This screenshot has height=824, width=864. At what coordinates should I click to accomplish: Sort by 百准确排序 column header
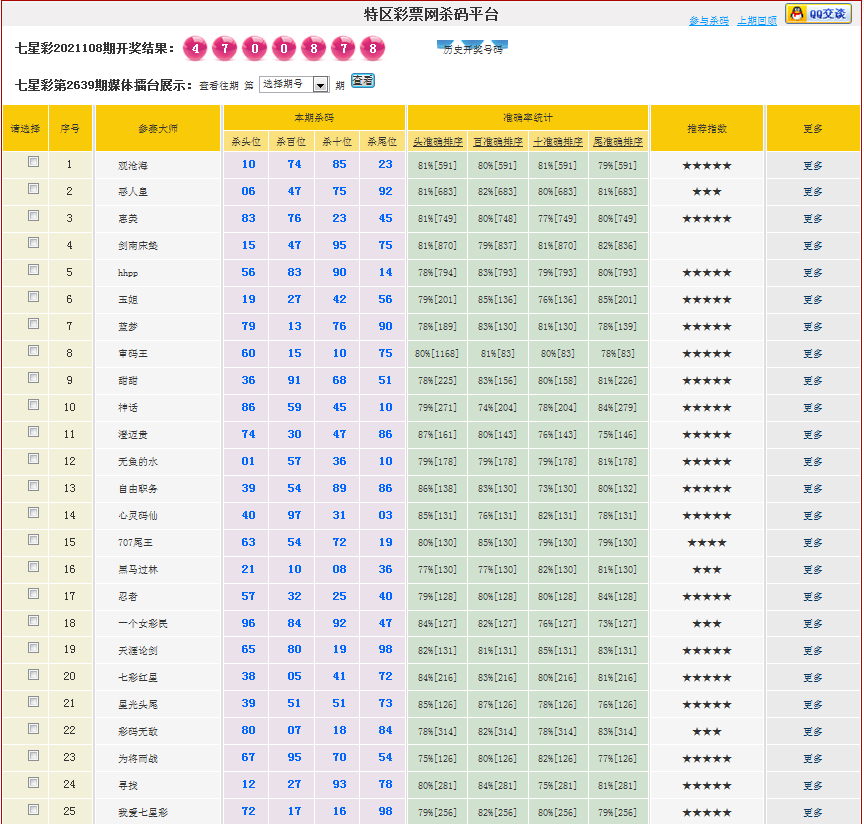(497, 142)
